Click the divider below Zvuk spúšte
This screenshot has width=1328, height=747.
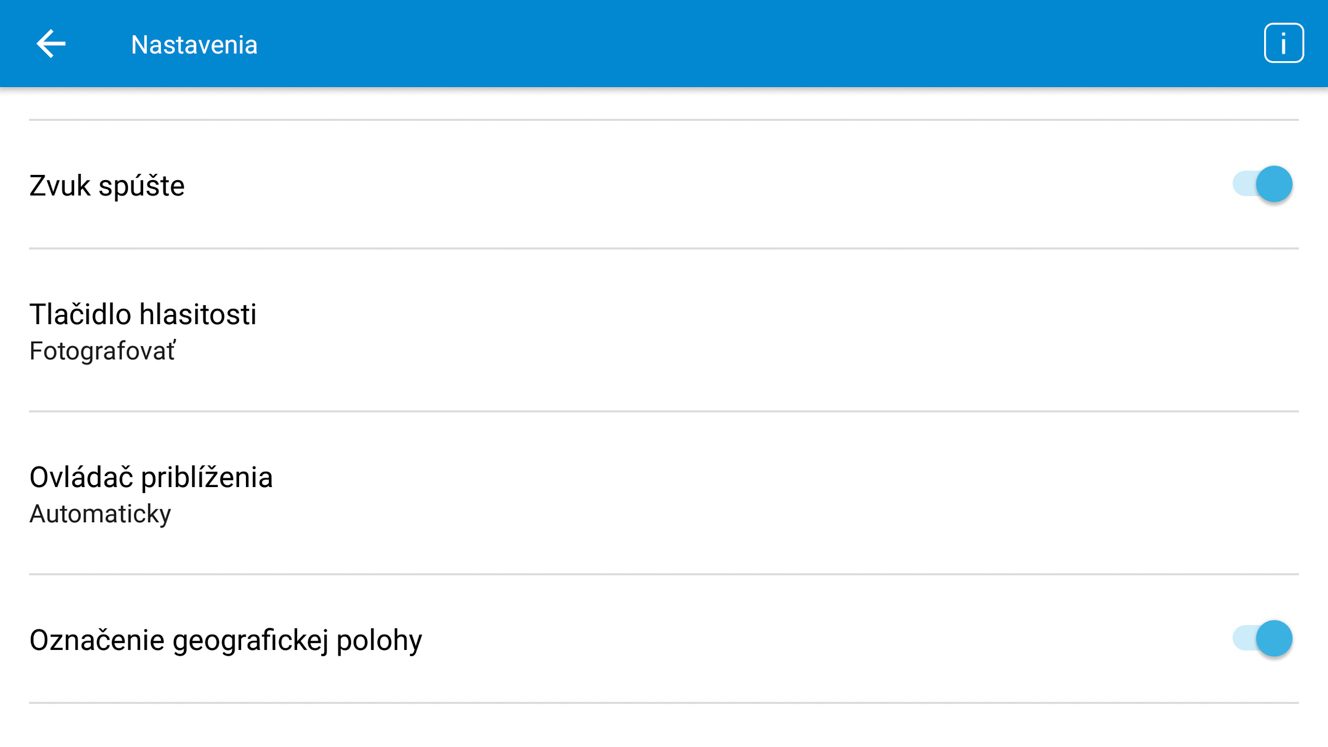point(664,248)
